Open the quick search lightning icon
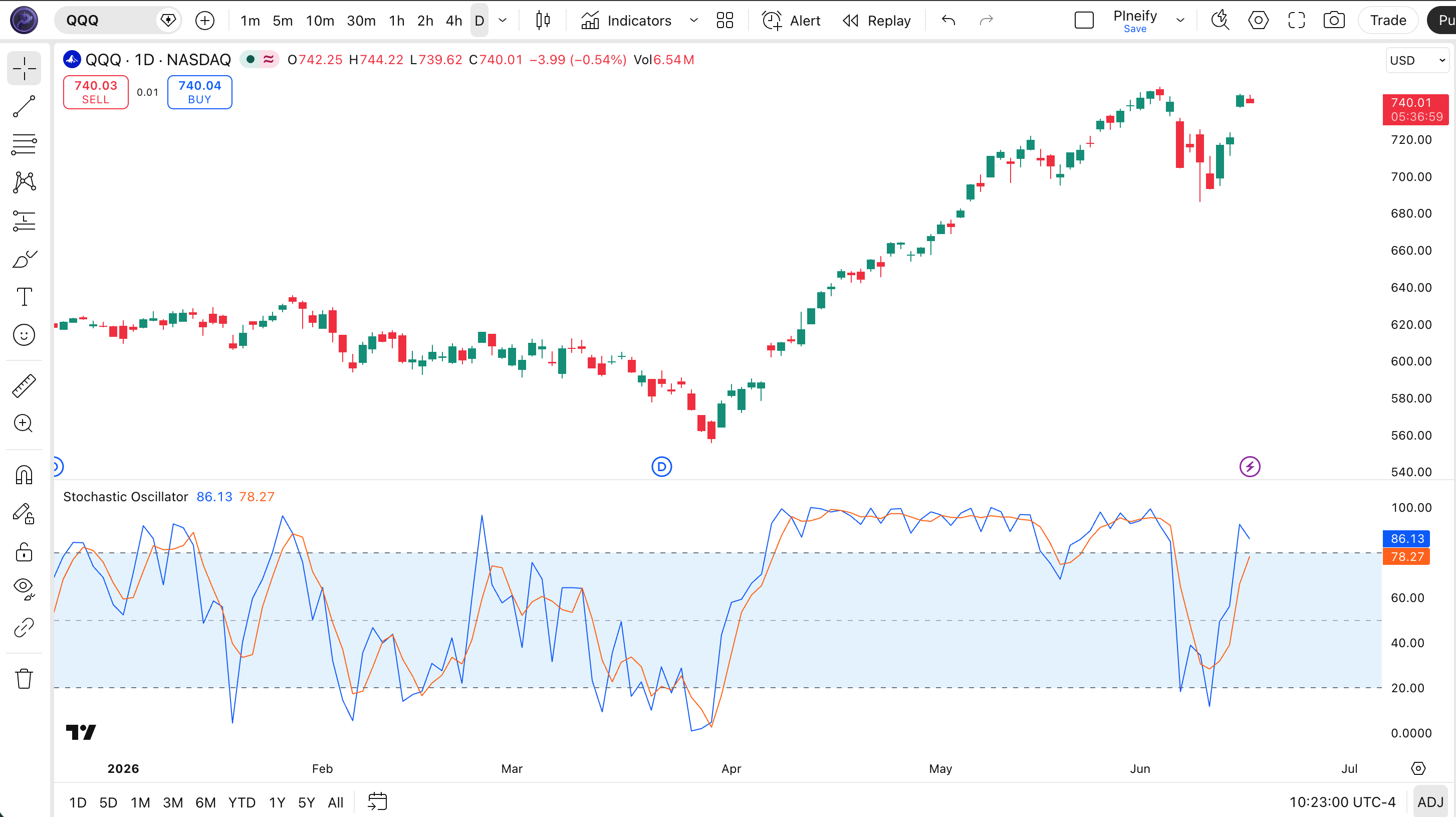The image size is (1456, 817). pos(1220,21)
